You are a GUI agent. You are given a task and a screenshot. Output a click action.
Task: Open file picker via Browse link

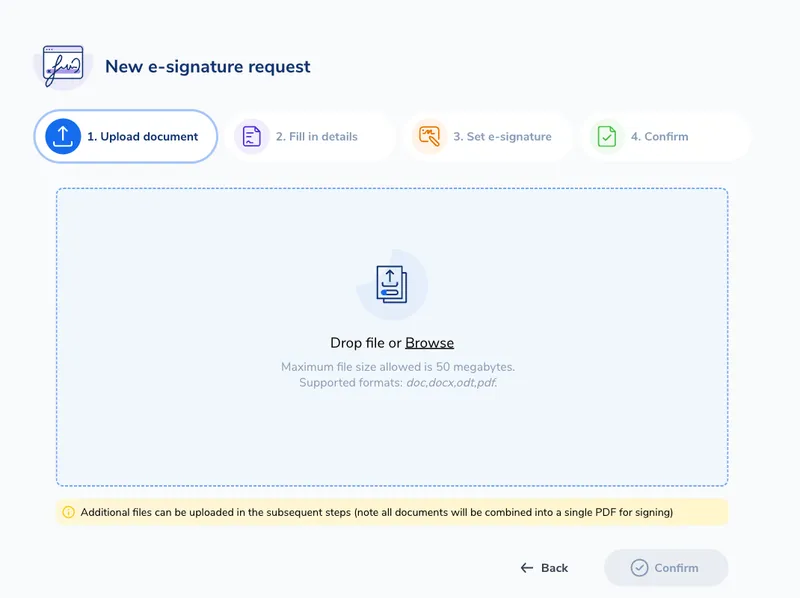click(x=430, y=343)
